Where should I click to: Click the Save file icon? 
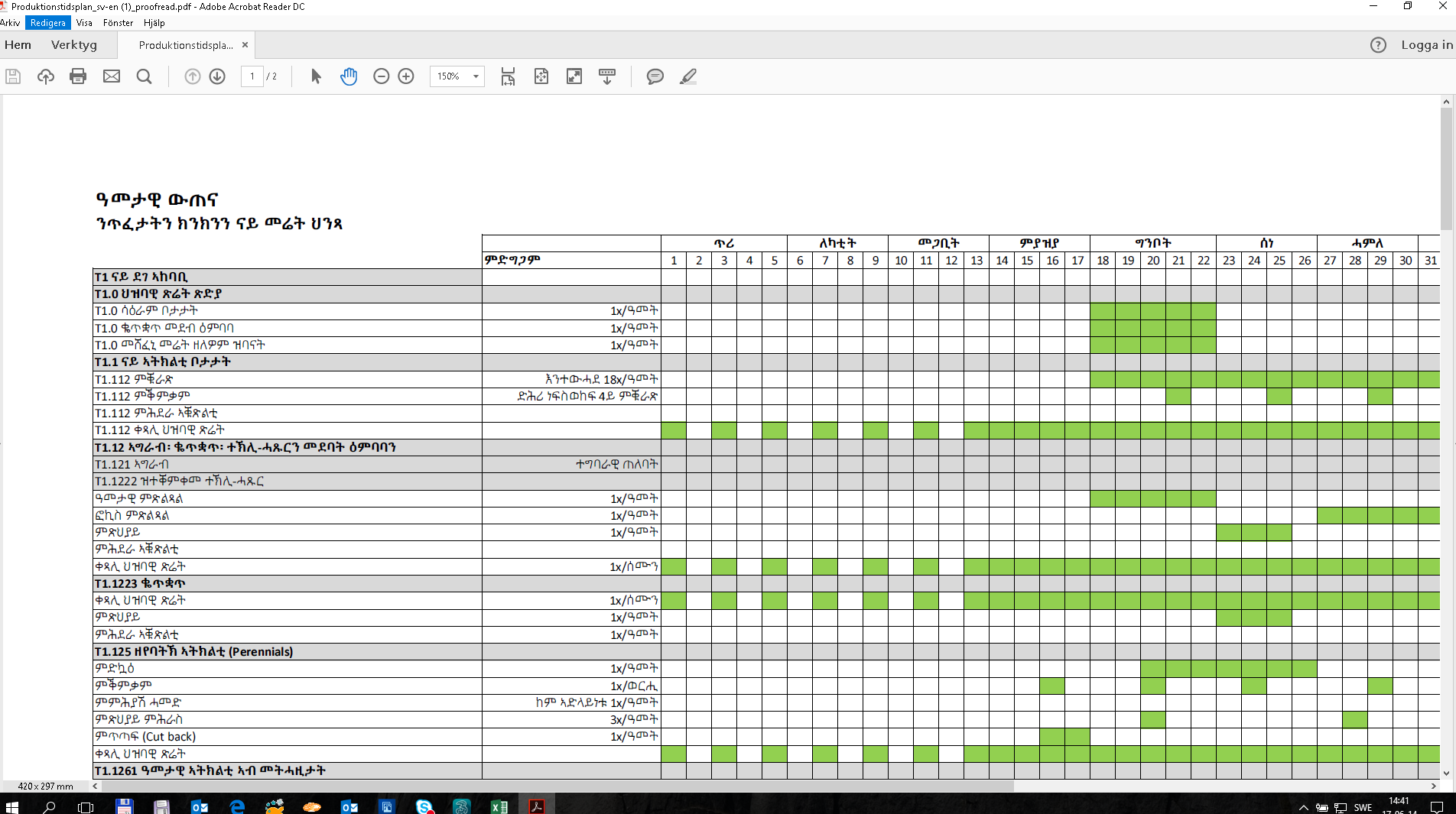[x=13, y=76]
